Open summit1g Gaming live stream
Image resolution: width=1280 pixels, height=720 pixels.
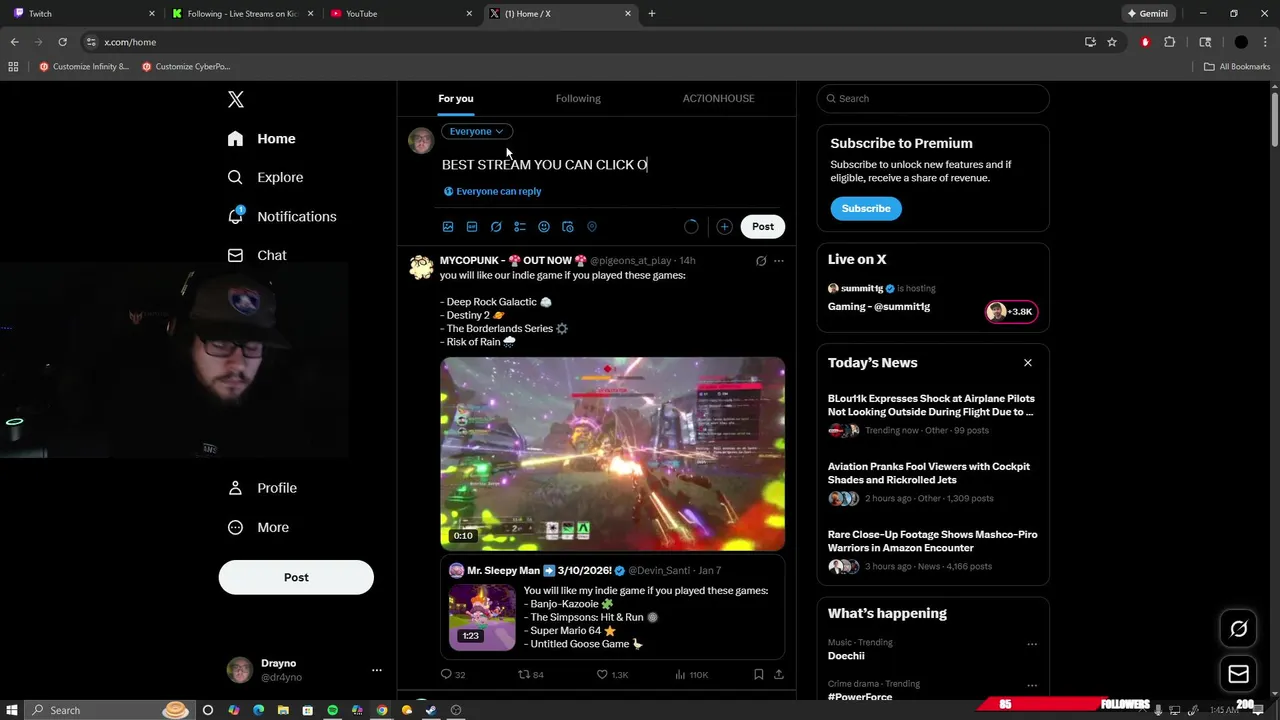coord(933,298)
